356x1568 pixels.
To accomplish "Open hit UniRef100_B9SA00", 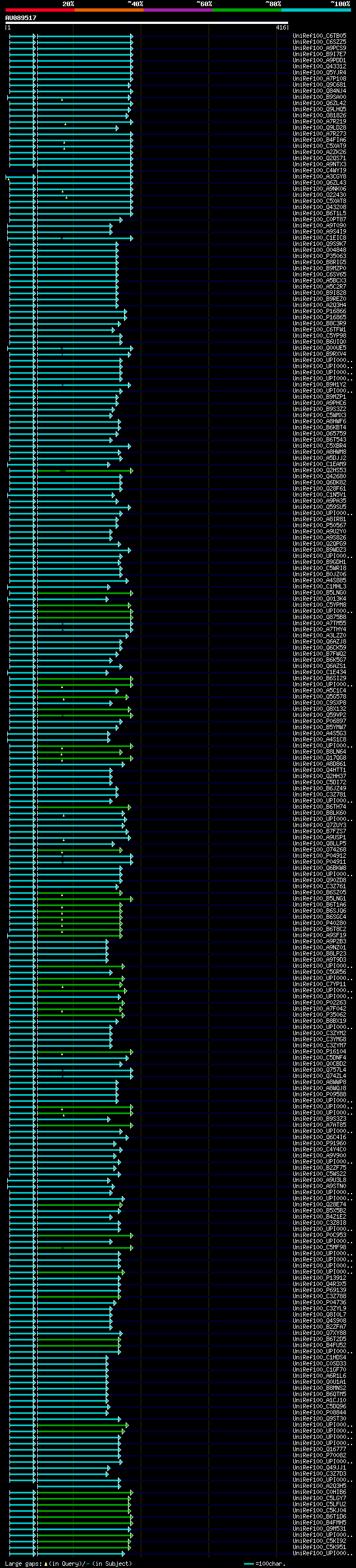I will pyautogui.click(x=319, y=97).
